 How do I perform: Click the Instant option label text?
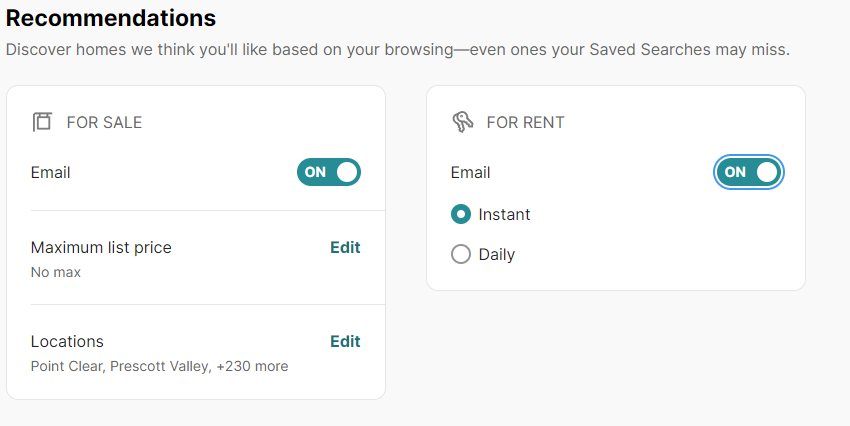point(504,215)
